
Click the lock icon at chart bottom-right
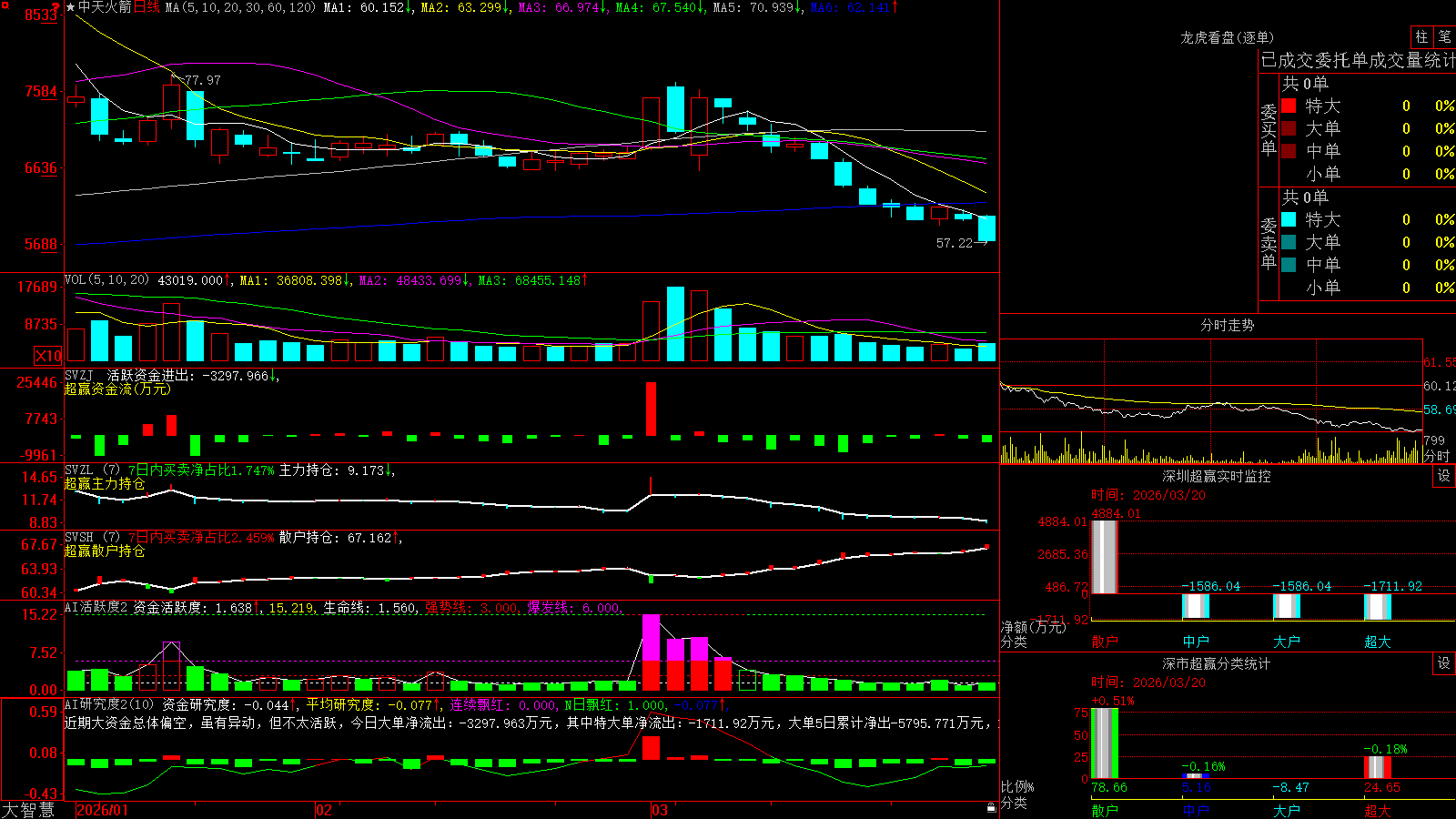992,808
